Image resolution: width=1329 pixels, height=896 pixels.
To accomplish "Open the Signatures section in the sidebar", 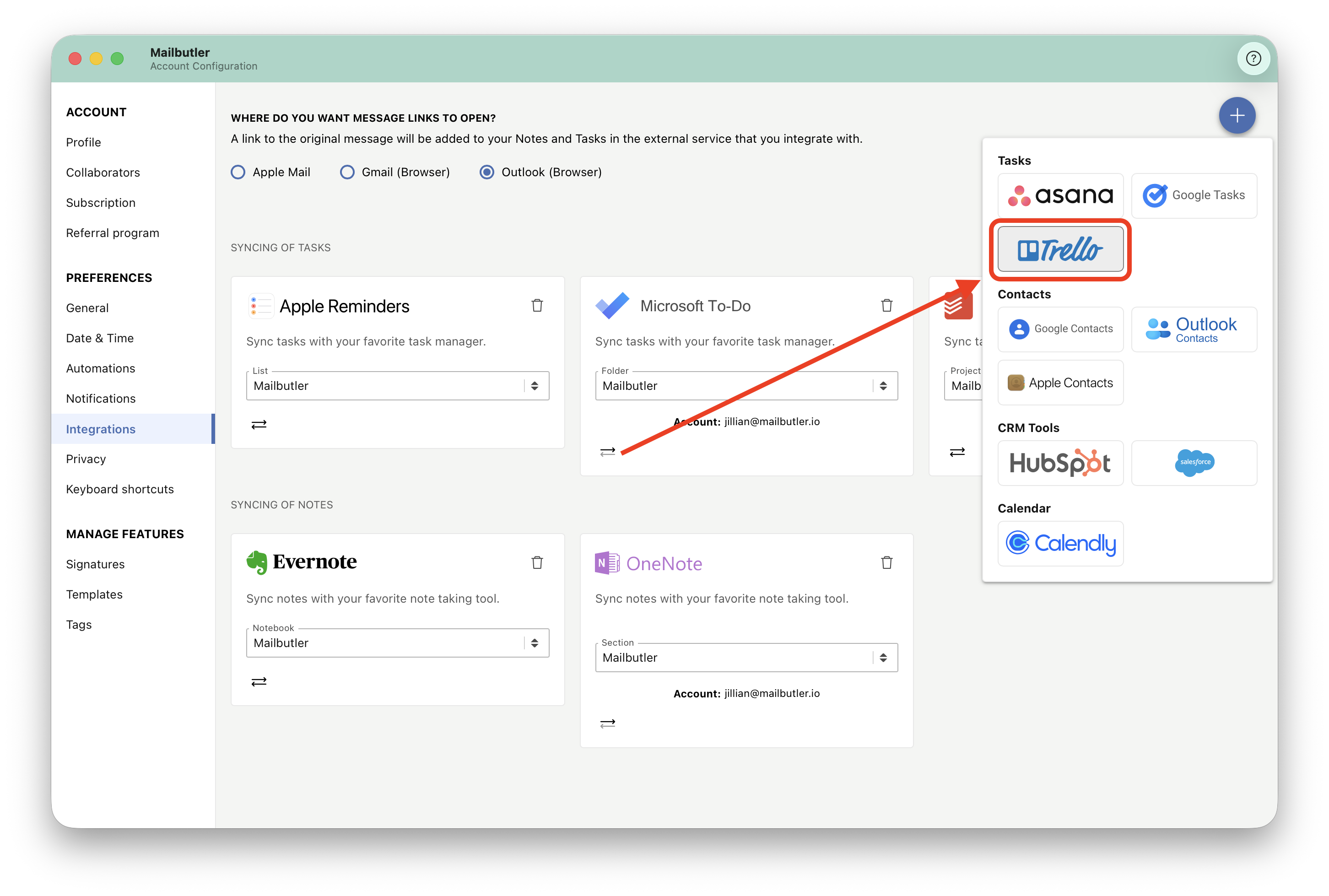I will (95, 564).
